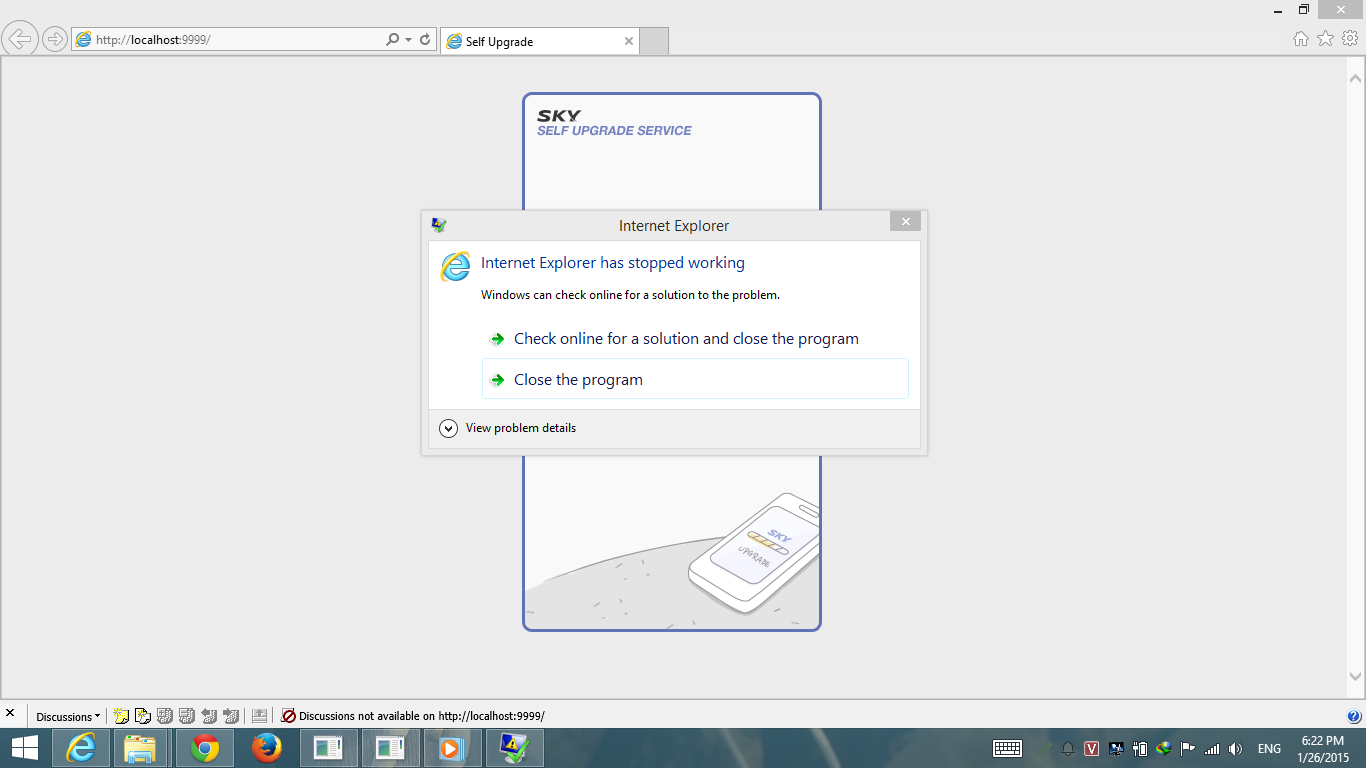Open File Explorer from the taskbar
Viewport: 1366px width, 768px height.
(140, 748)
